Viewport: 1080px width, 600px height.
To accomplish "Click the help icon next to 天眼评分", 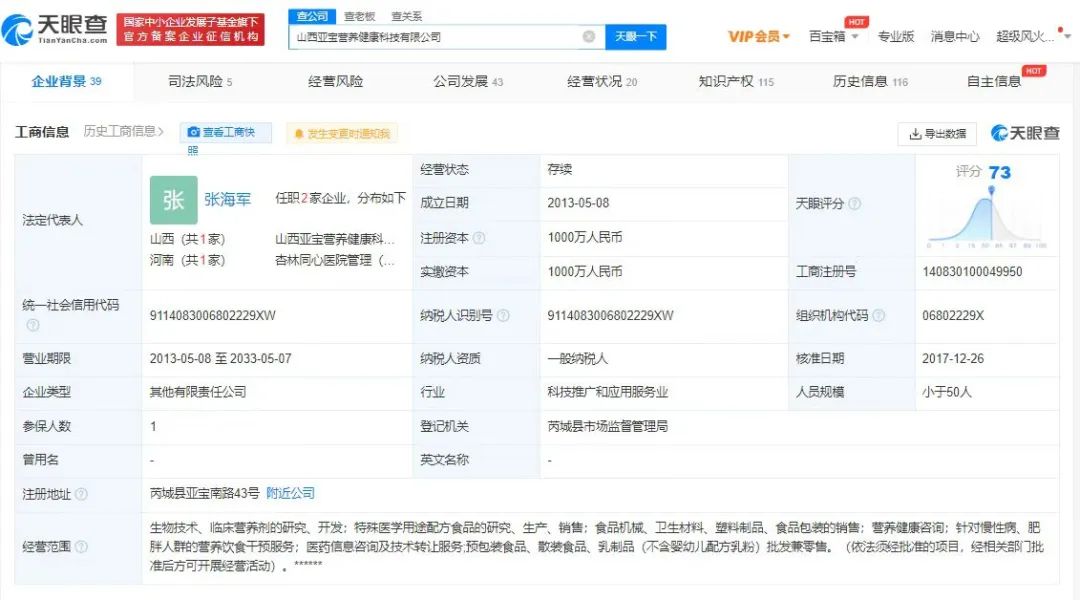I will coord(854,203).
